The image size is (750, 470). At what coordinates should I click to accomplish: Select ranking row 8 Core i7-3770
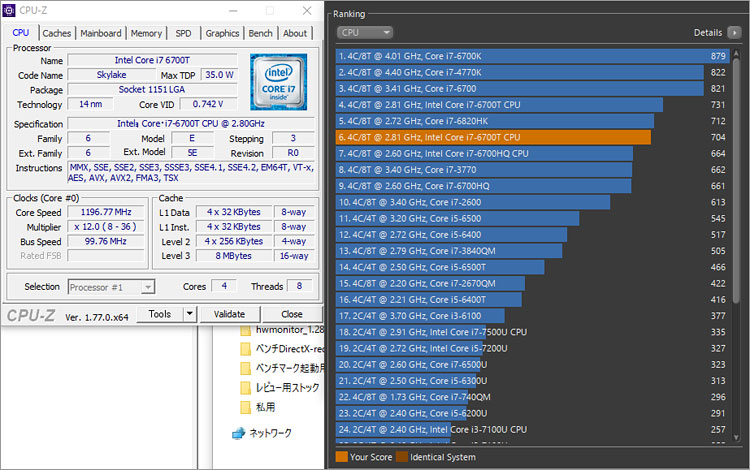tap(532, 170)
